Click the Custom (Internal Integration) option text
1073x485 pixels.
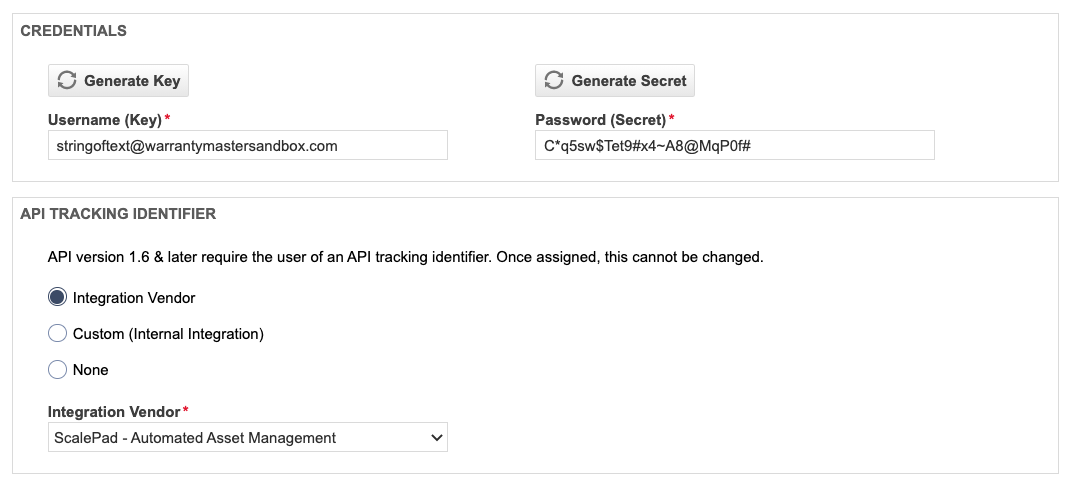click(168, 334)
